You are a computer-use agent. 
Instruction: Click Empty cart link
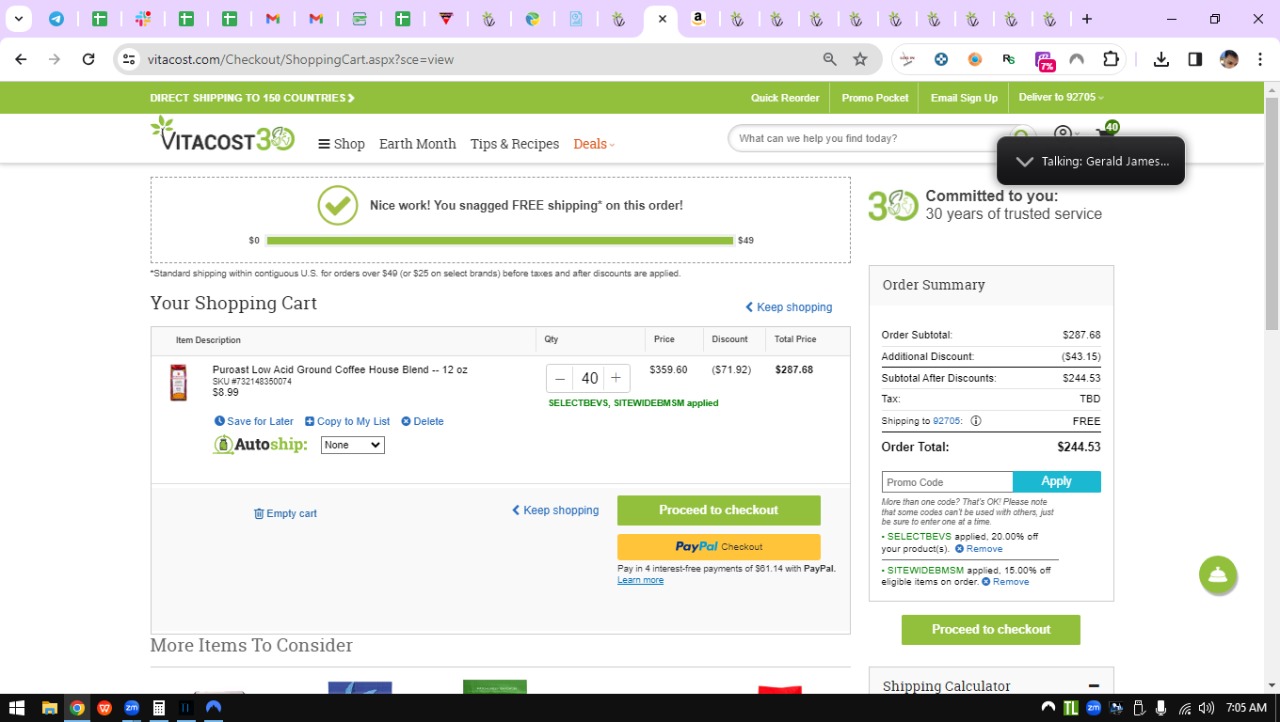point(285,513)
